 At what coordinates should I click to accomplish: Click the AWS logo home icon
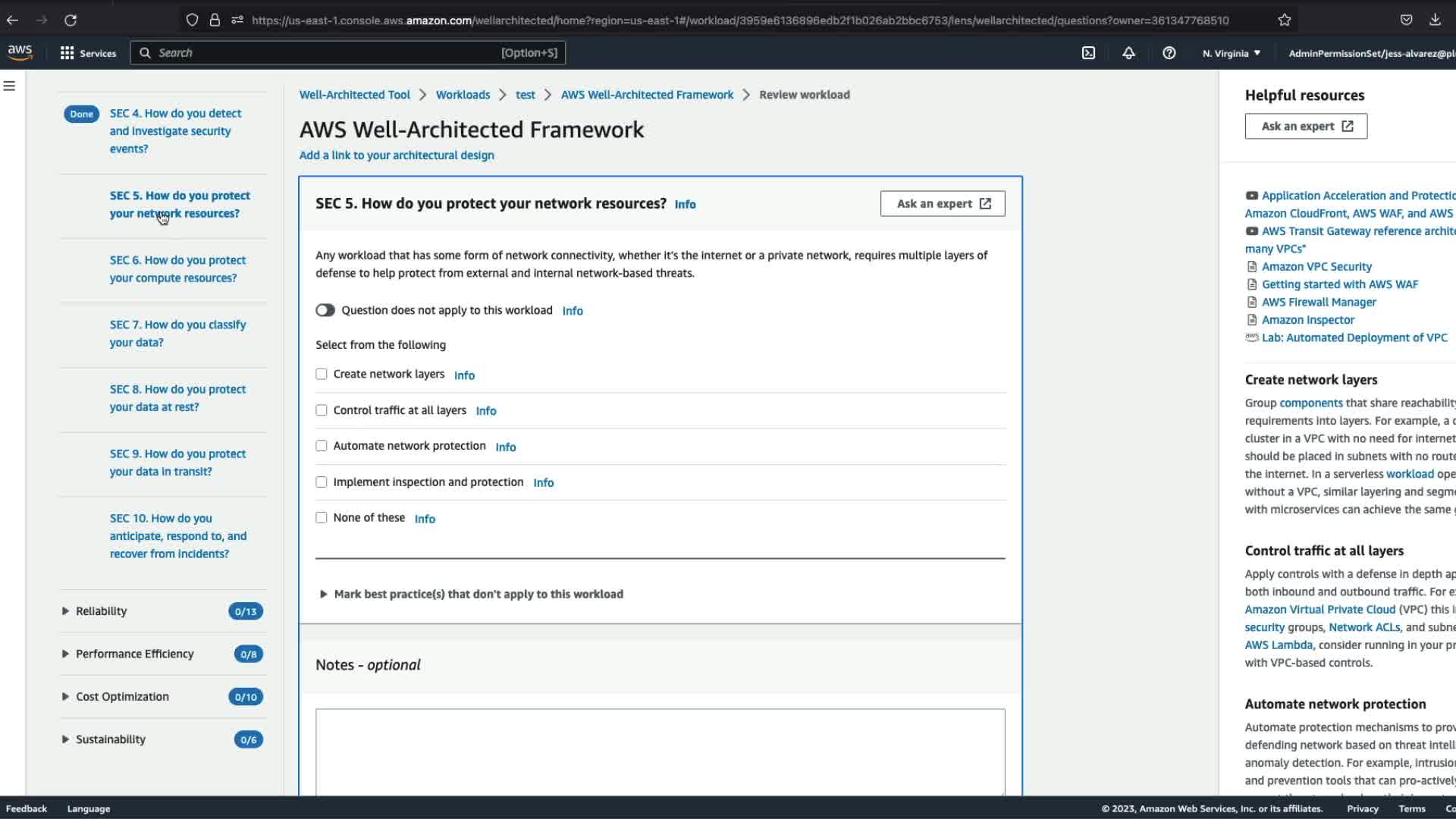coord(20,52)
